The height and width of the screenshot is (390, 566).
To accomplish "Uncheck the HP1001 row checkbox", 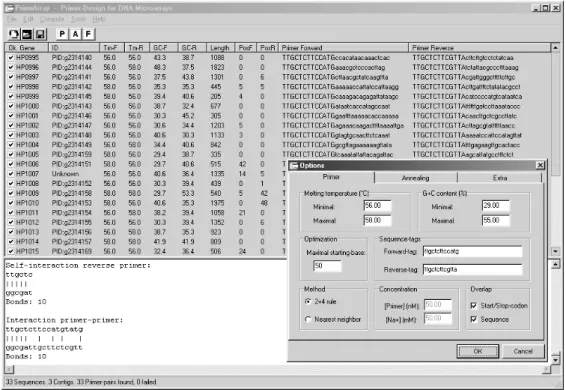I will pos(11,116).
